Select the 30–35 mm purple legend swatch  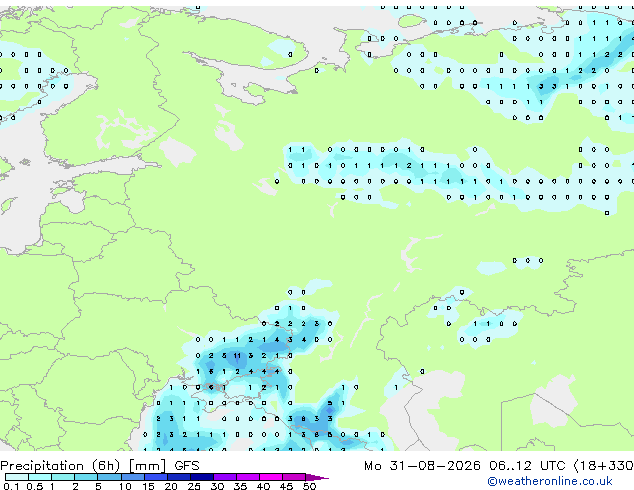coord(224,477)
